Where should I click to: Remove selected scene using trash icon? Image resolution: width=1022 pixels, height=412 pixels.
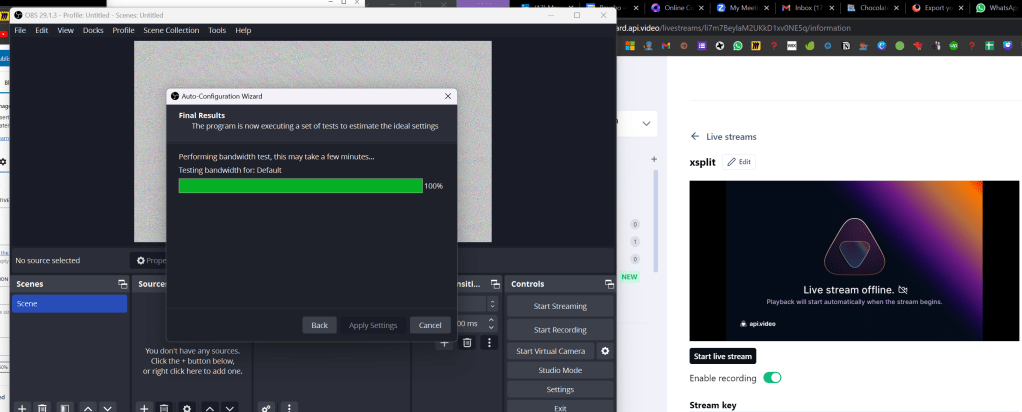click(42, 407)
